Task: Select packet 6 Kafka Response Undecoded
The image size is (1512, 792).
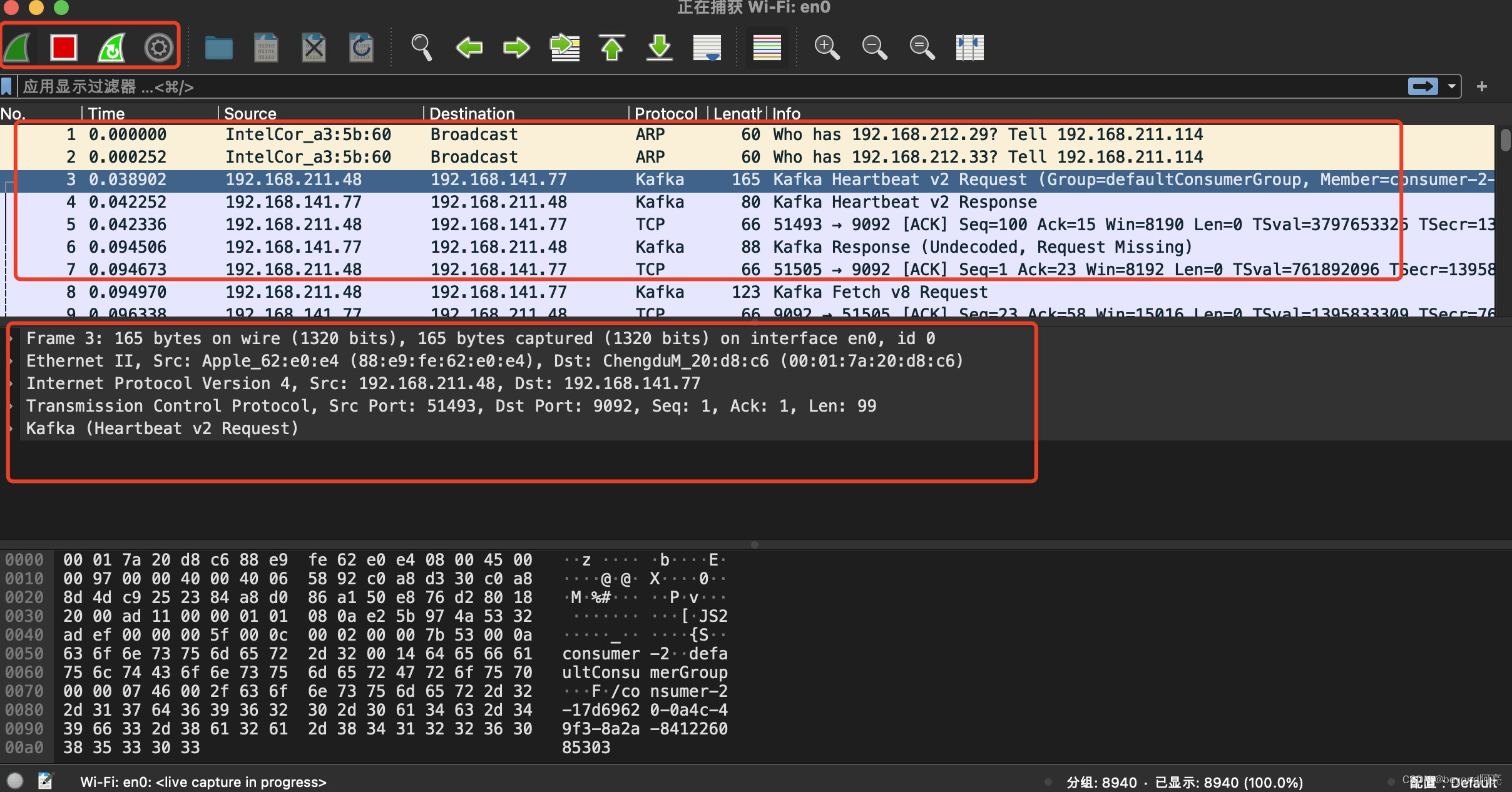Action: coord(747,247)
